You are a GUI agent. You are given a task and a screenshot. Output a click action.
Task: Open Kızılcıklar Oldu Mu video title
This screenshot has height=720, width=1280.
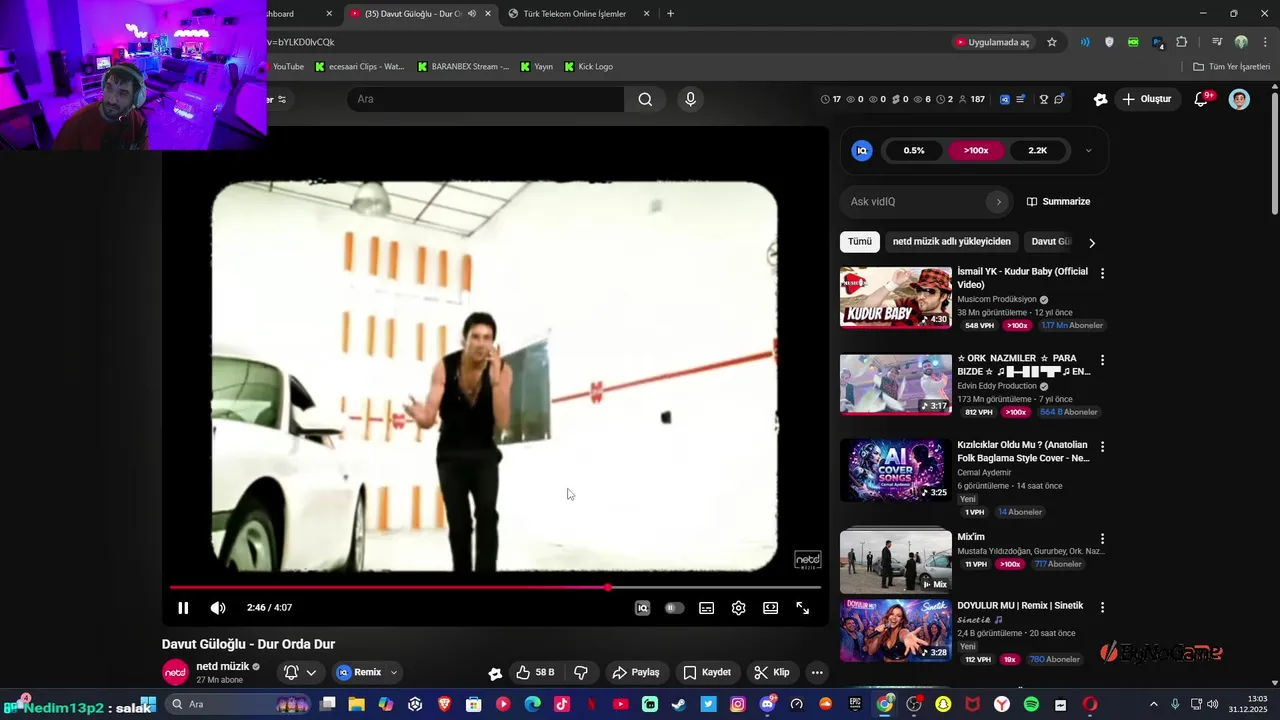pos(1023,451)
